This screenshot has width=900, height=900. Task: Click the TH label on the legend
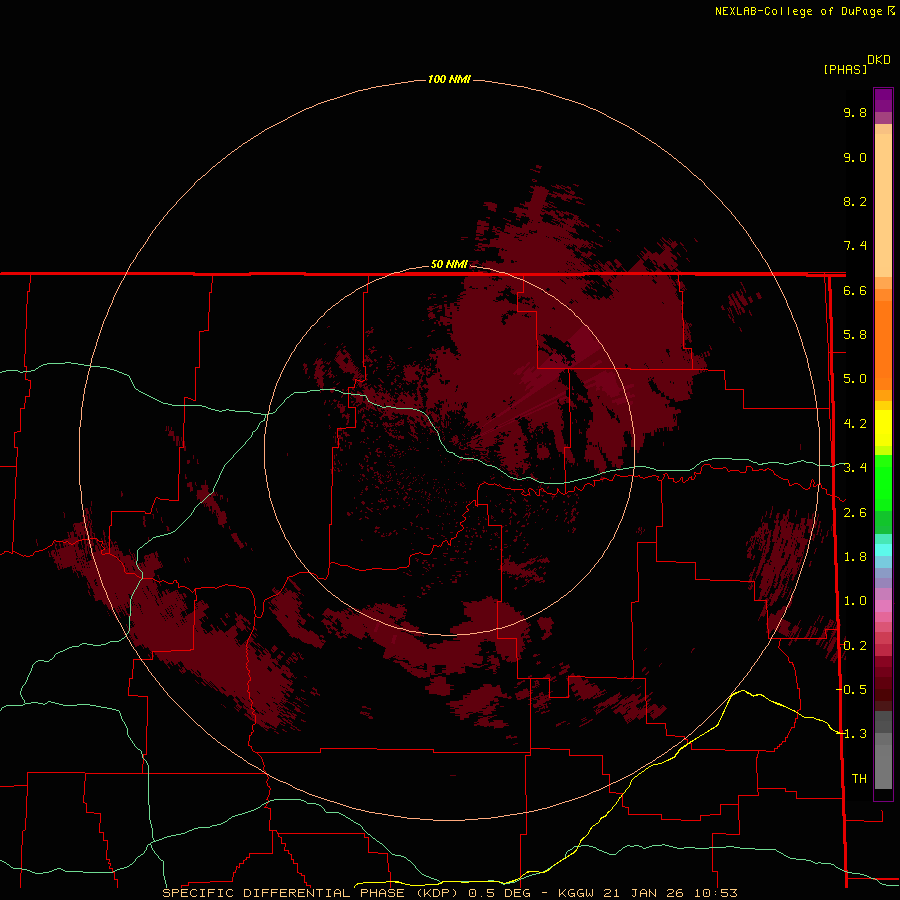coord(859,779)
